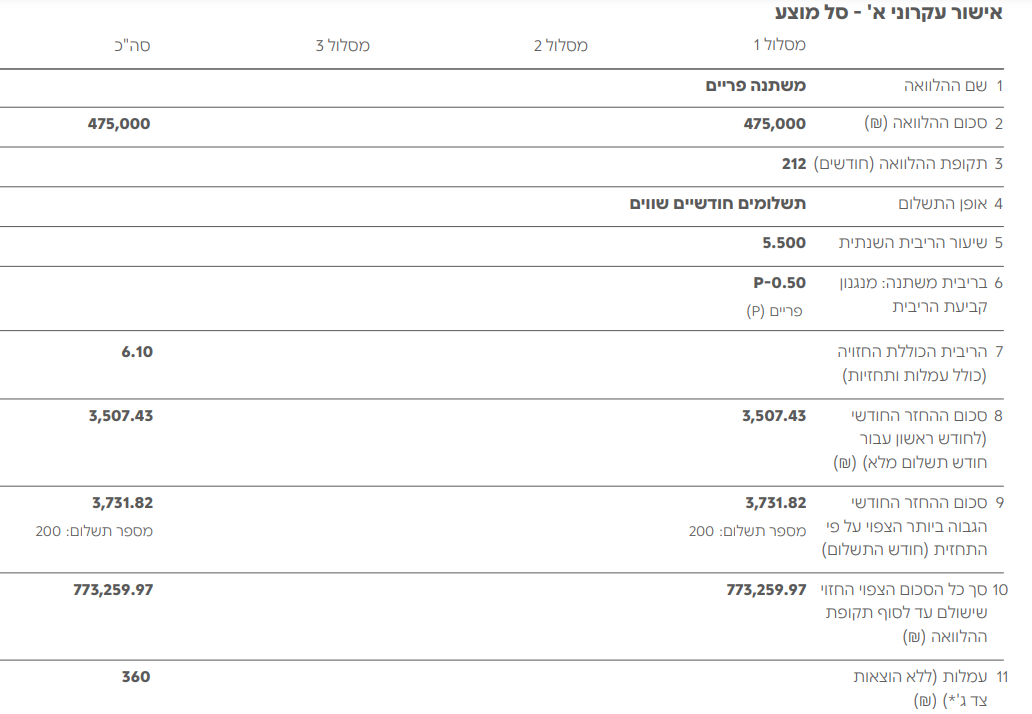Click 3,731.82 in the סה"כ column

(x=122, y=503)
